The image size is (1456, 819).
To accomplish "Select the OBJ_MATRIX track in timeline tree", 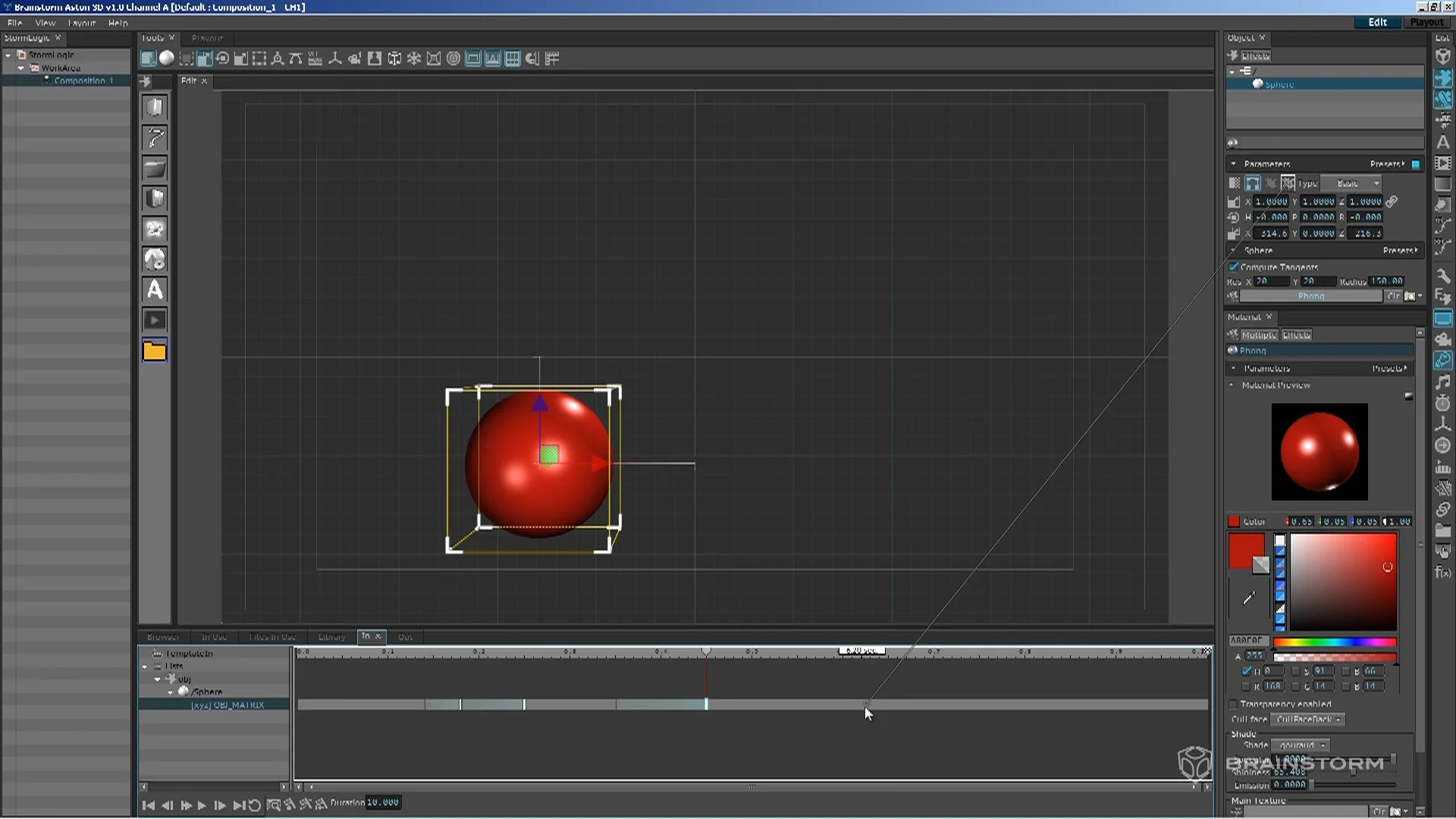I will (214, 705).
